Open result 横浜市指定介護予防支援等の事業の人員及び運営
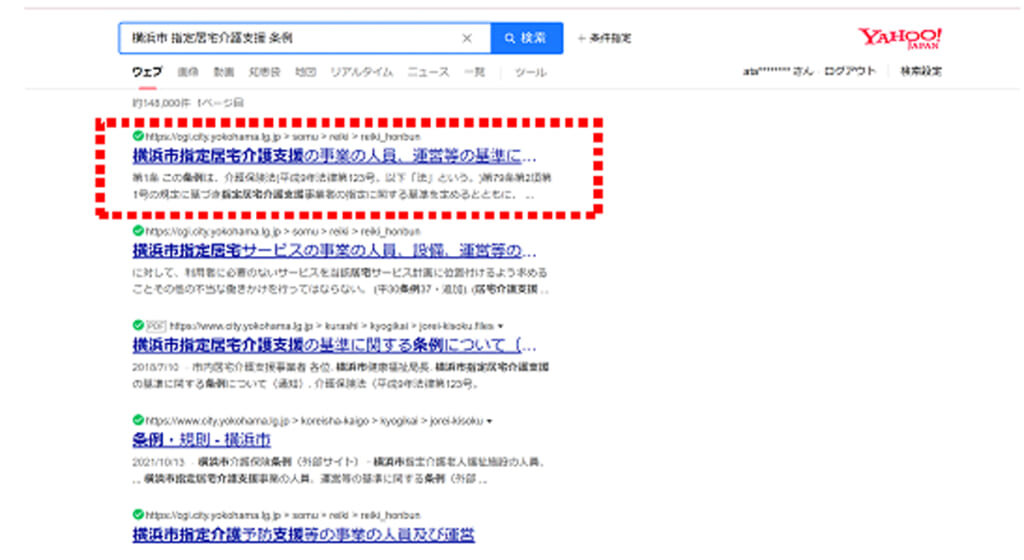This screenshot has width=1024, height=560. point(304,535)
